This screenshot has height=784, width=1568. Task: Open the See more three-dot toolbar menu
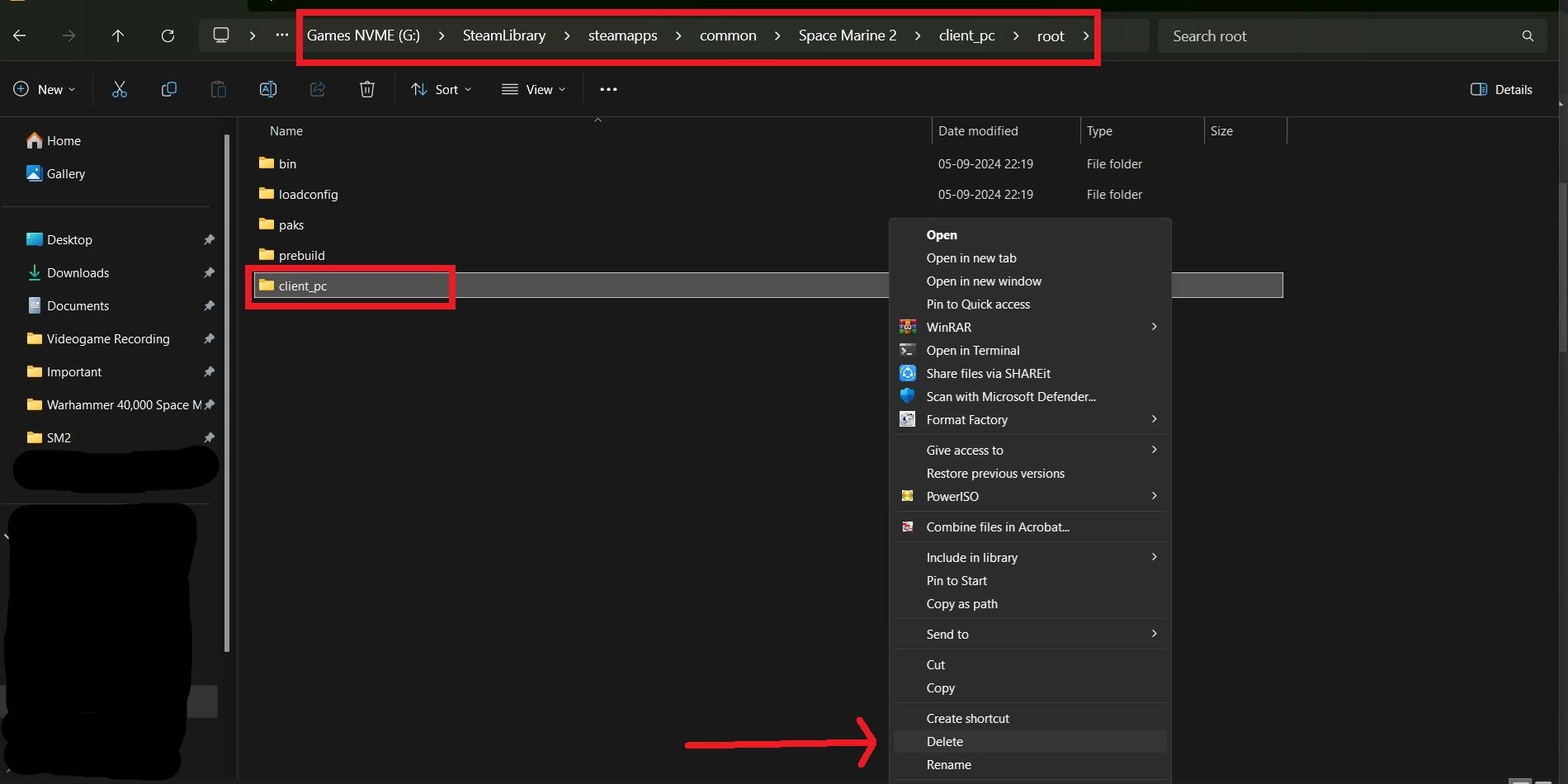(x=608, y=89)
